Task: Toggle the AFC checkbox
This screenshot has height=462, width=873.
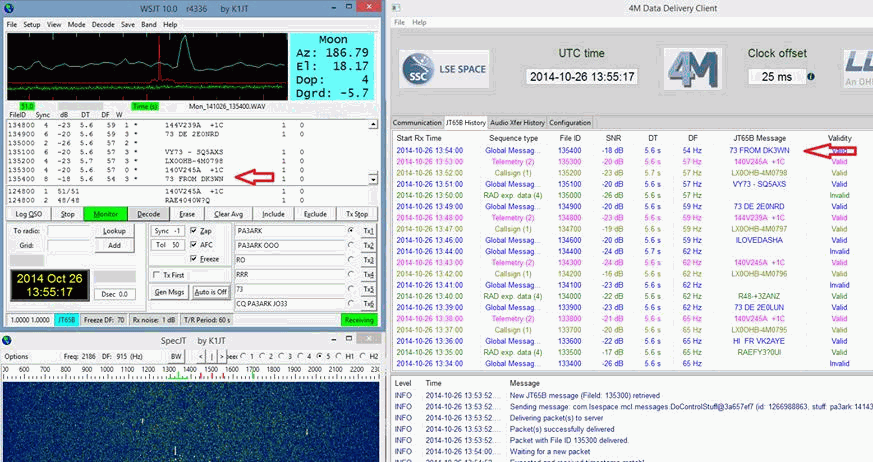Action: coord(193,244)
